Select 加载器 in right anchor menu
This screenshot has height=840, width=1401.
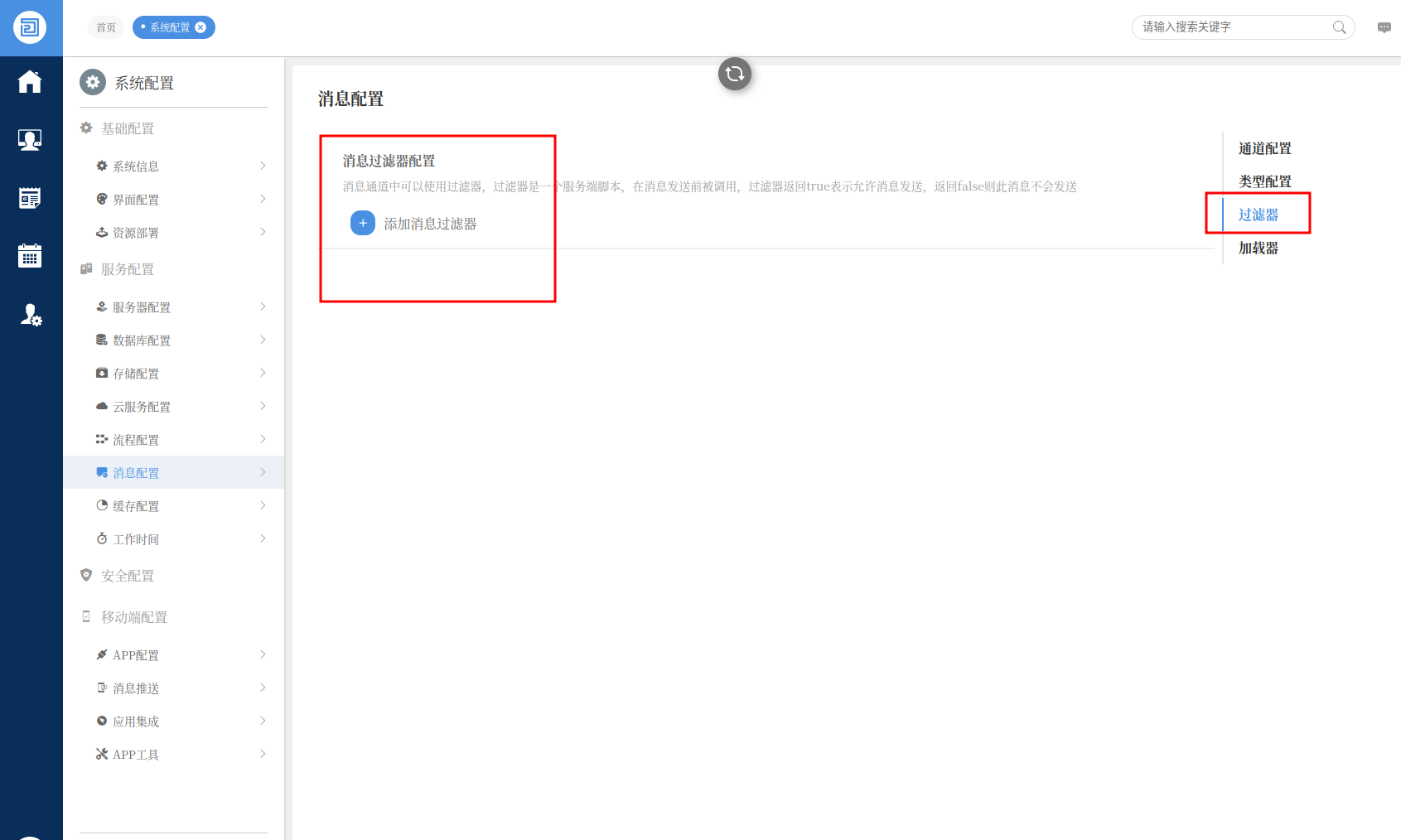[1258, 248]
